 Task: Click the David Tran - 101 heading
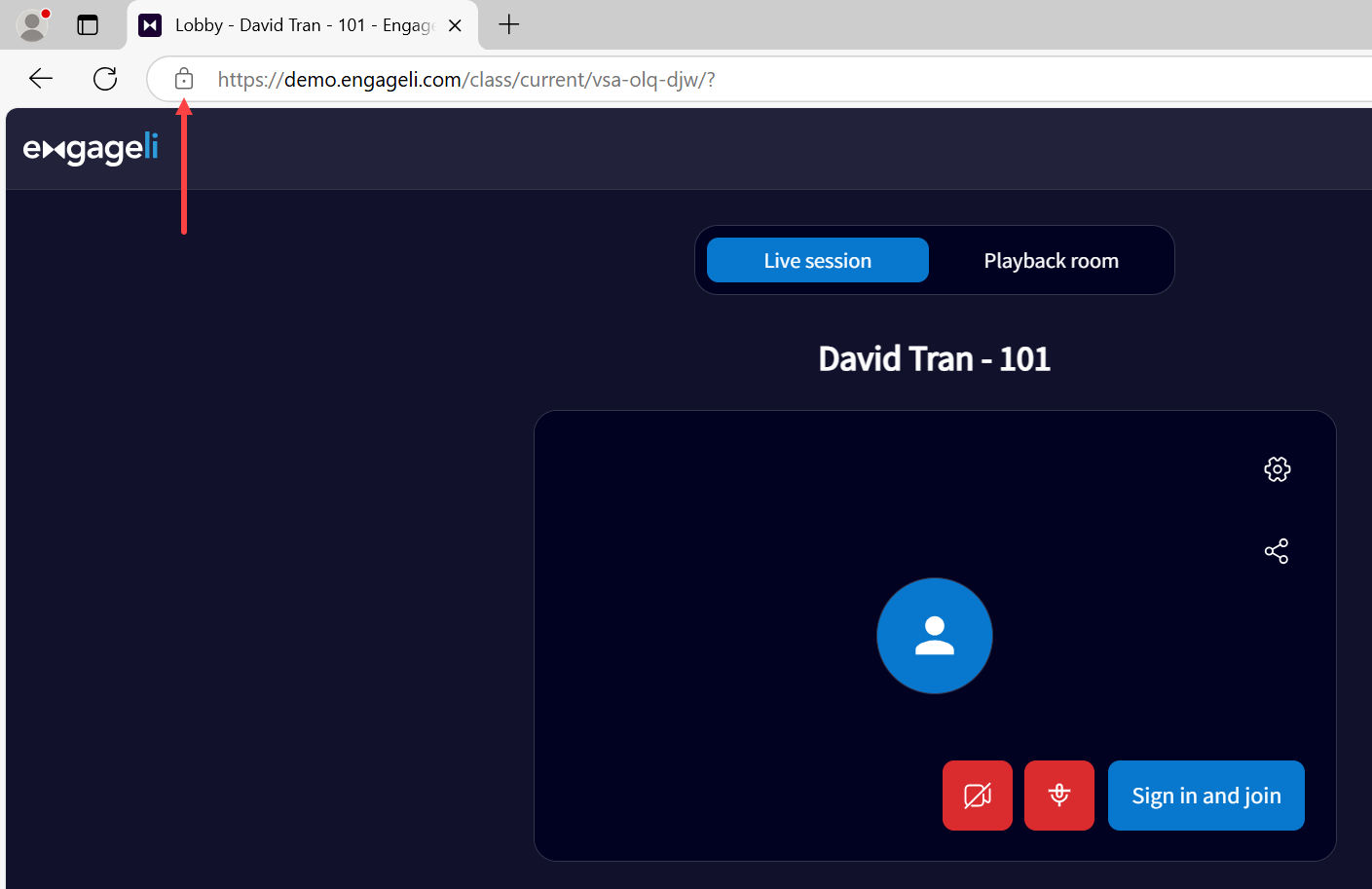coord(935,358)
